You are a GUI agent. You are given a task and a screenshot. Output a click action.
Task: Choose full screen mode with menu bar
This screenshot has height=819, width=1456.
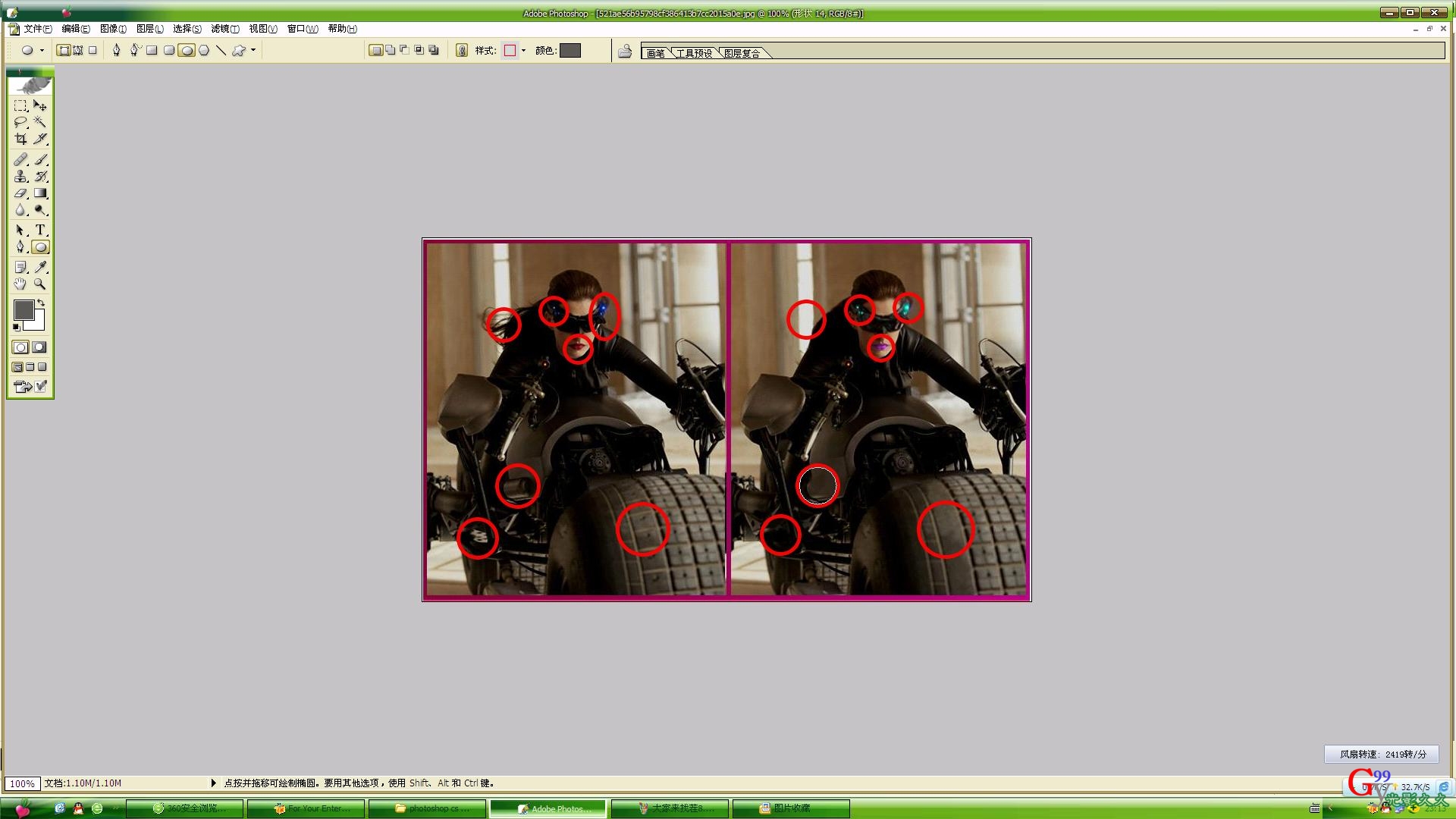click(30, 367)
